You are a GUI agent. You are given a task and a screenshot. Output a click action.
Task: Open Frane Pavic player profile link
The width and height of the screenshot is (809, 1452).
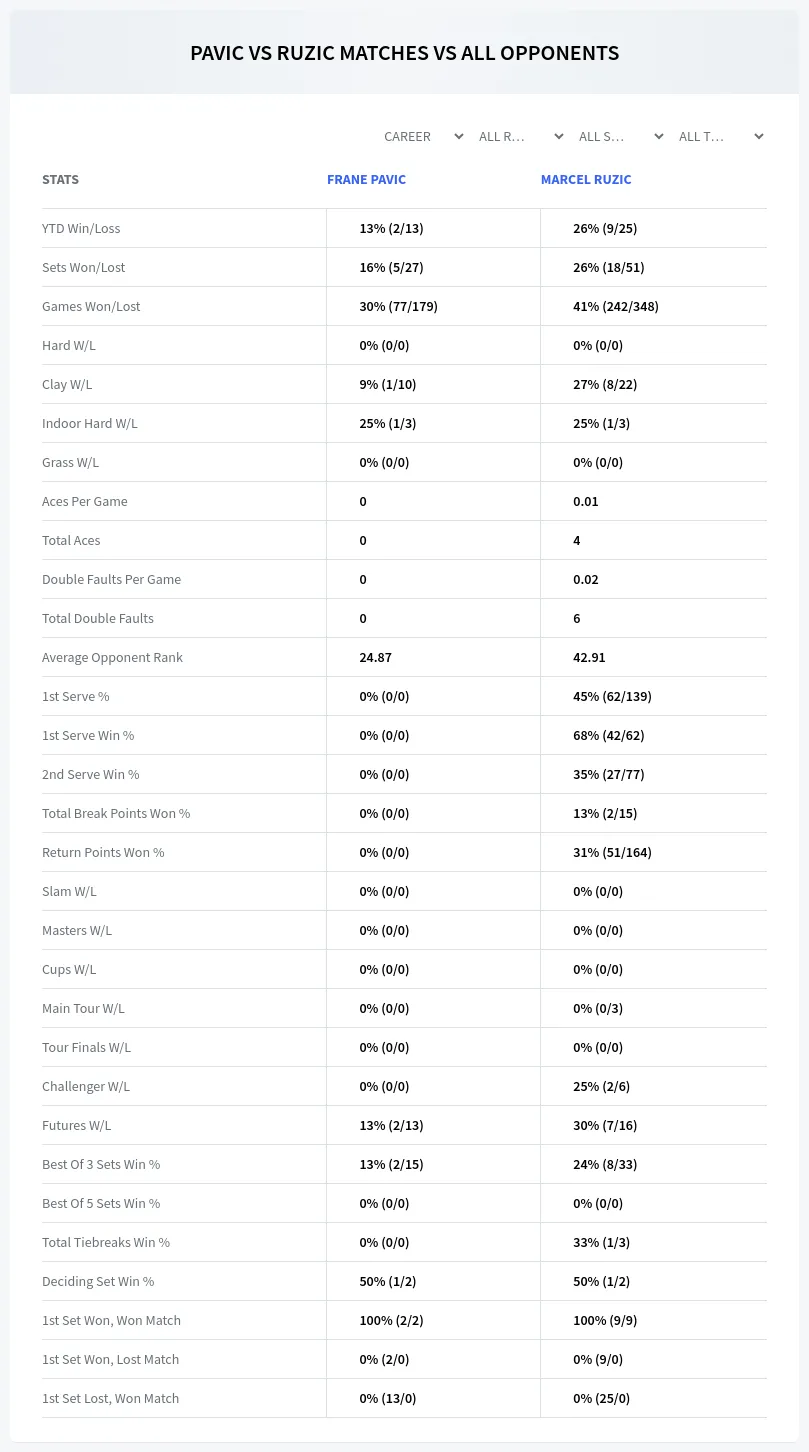[366, 180]
